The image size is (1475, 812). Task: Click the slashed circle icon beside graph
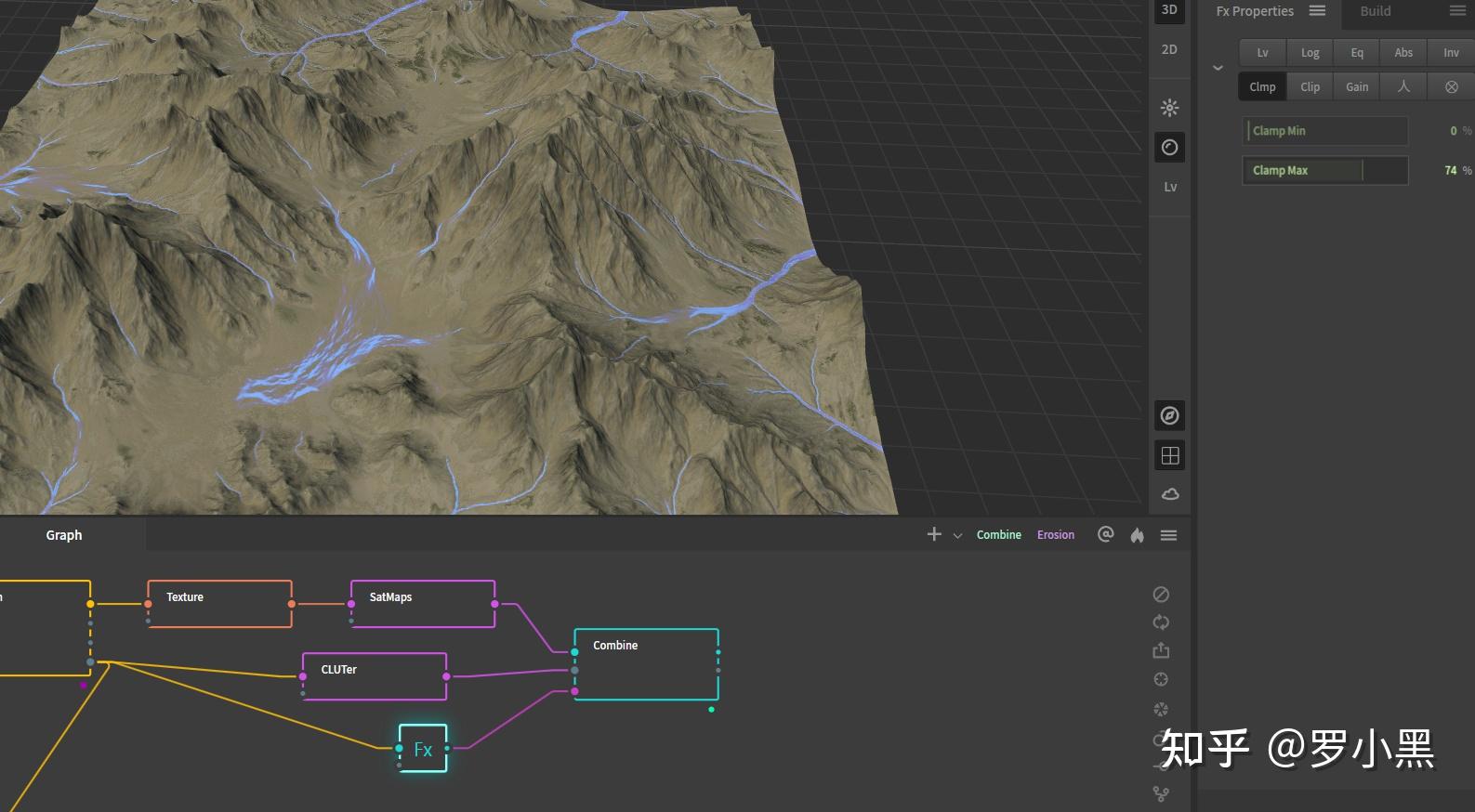pos(1161,595)
